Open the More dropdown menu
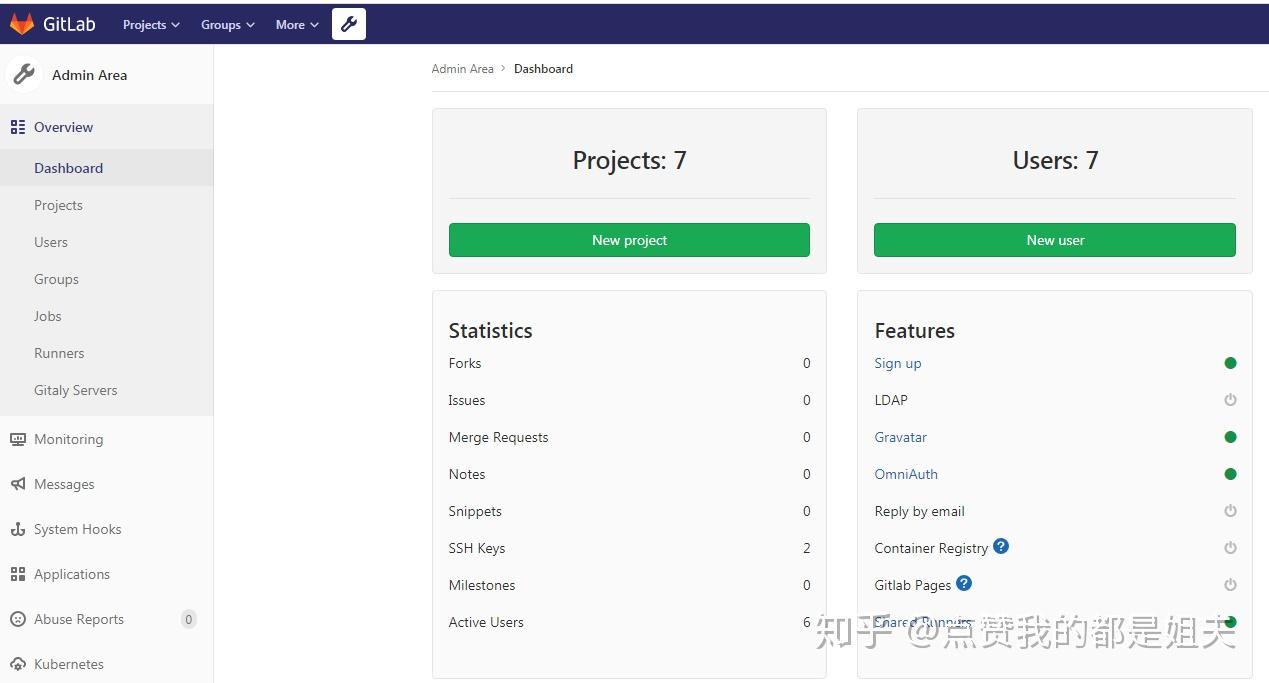 tap(297, 25)
